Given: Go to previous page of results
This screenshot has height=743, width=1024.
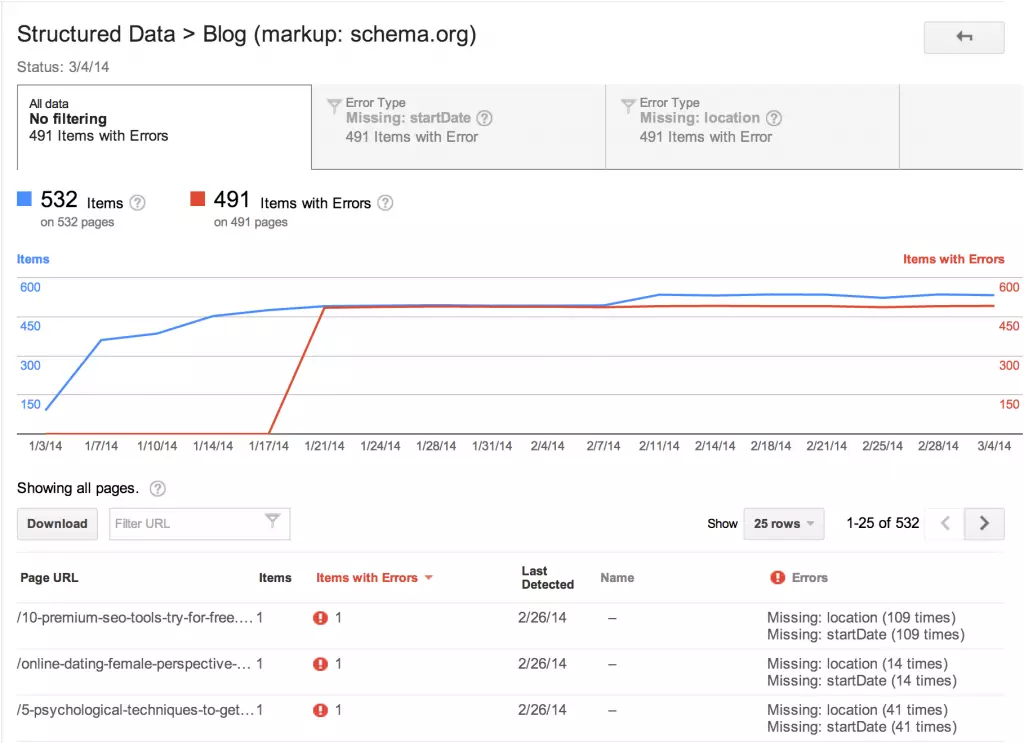Looking at the screenshot, I should point(945,524).
